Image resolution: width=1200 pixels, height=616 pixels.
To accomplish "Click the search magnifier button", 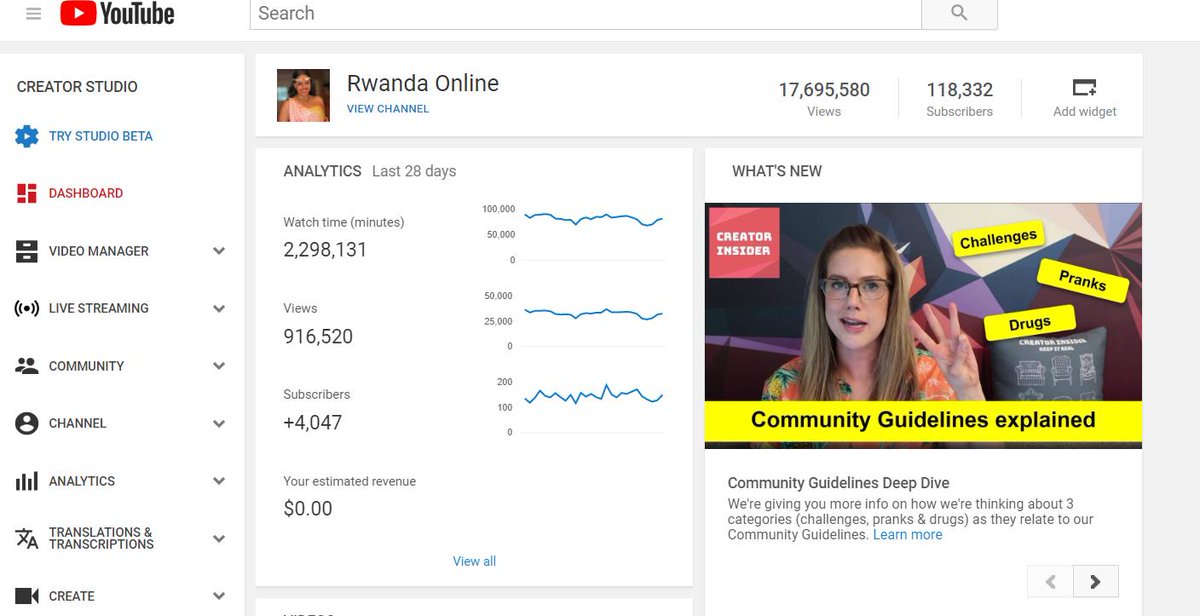I will point(959,13).
